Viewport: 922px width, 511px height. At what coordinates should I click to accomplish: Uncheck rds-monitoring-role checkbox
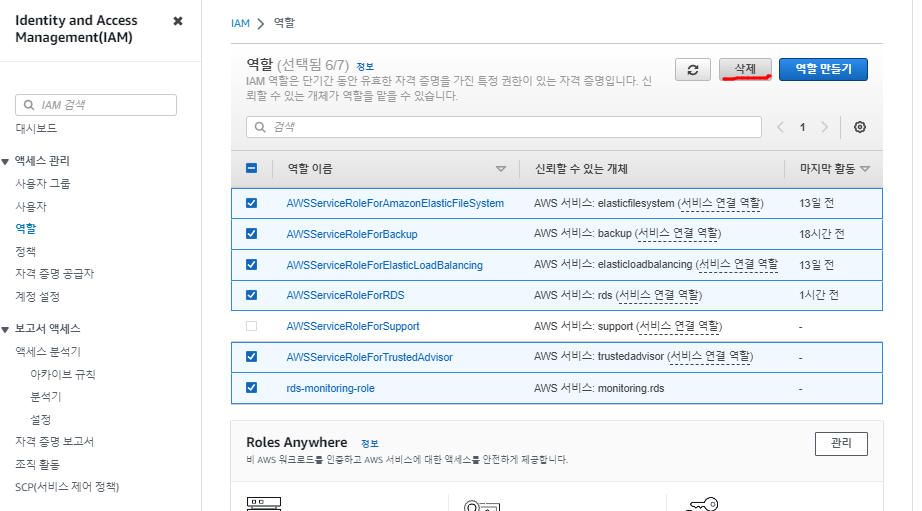[251, 388]
